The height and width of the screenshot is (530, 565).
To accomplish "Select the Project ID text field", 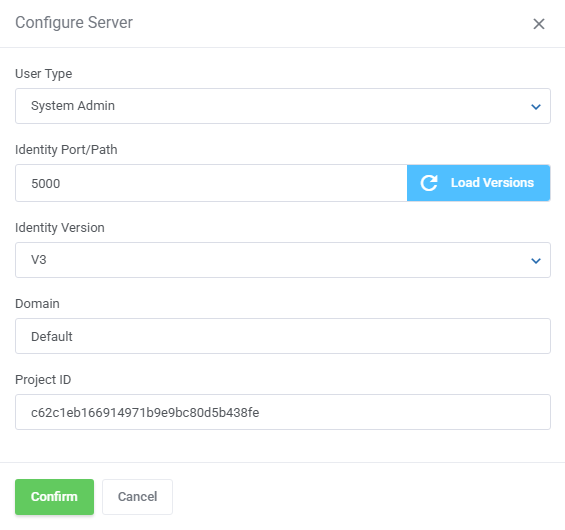I will 283,412.
